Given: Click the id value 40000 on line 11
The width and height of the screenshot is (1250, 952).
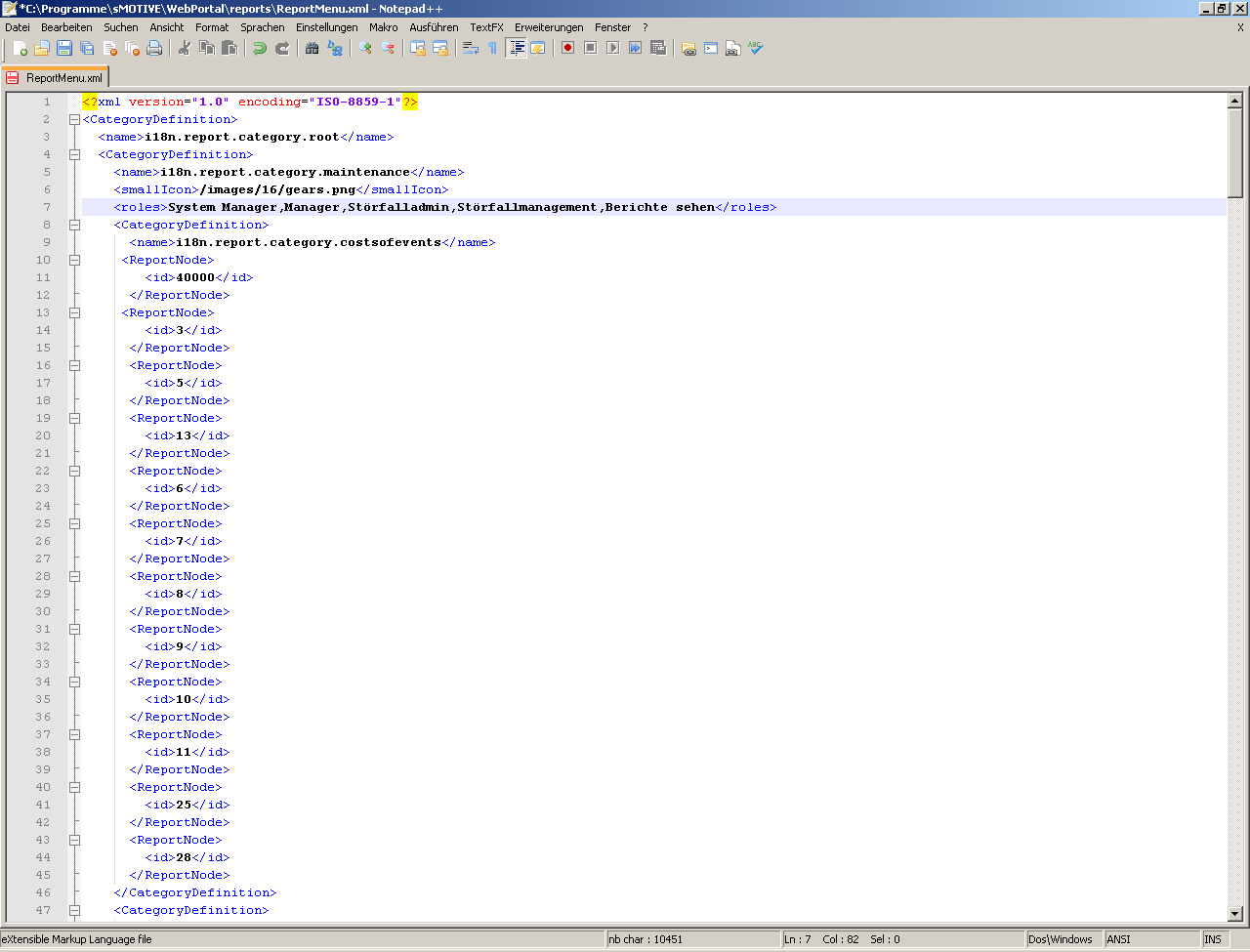Looking at the screenshot, I should (x=195, y=277).
